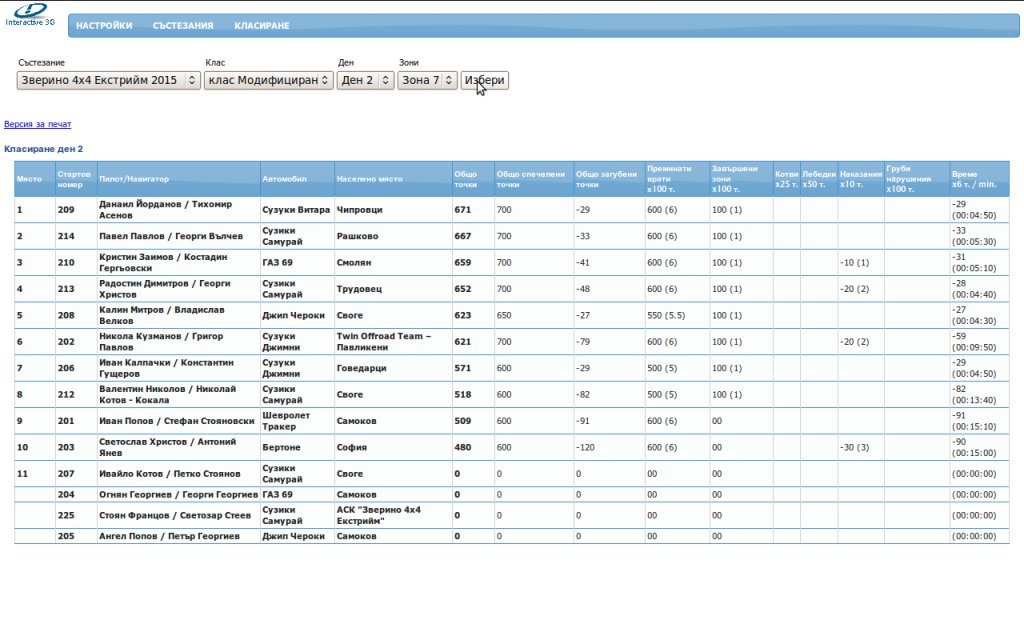Image resolution: width=1024 pixels, height=640 pixels.
Task: Open the НАСТРОЙКИ menu
Action: tap(104, 26)
